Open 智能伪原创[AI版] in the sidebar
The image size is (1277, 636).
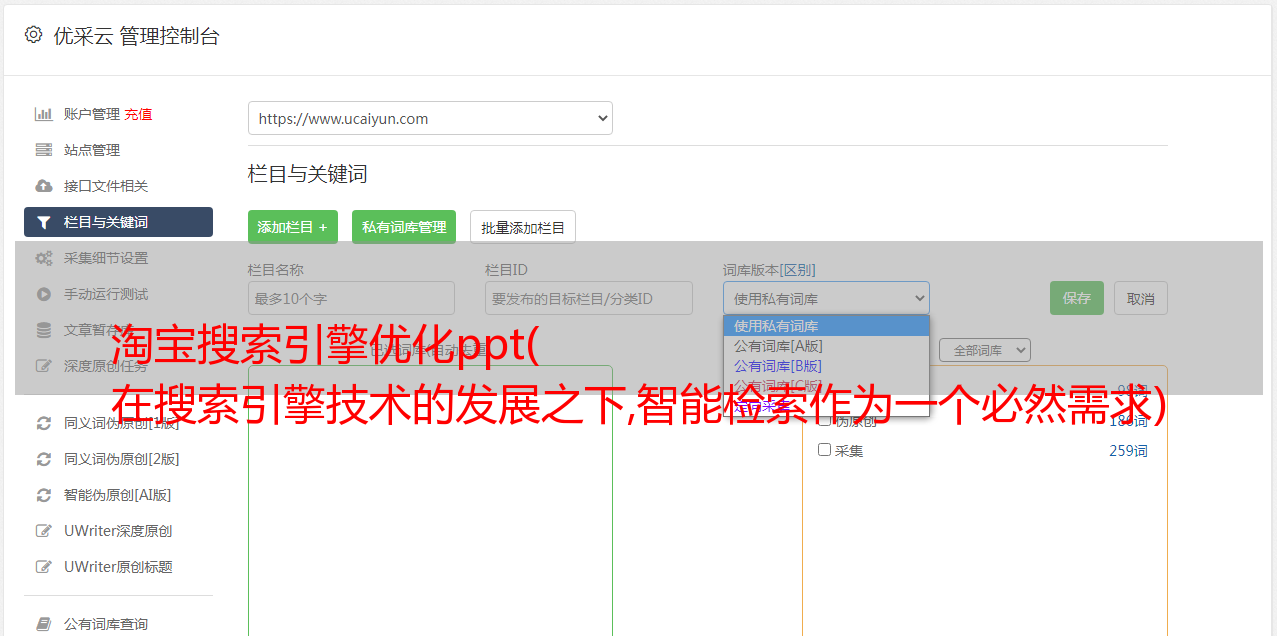coord(118,495)
